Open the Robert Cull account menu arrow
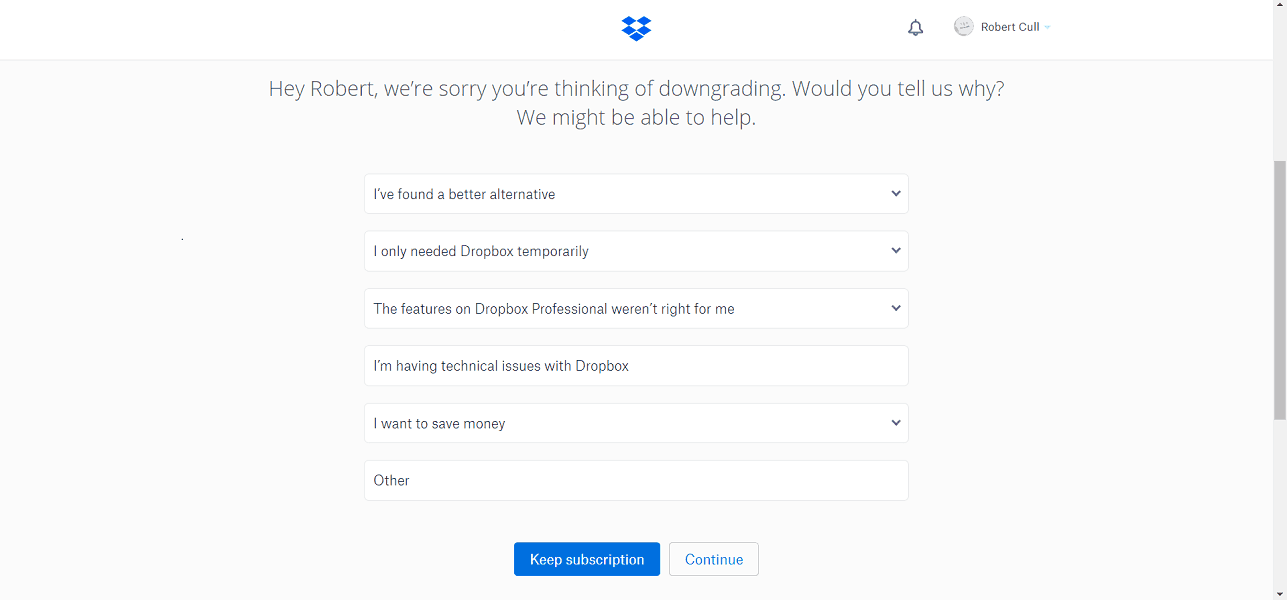Viewport: 1287px width, 600px height. pyautogui.click(x=1047, y=28)
